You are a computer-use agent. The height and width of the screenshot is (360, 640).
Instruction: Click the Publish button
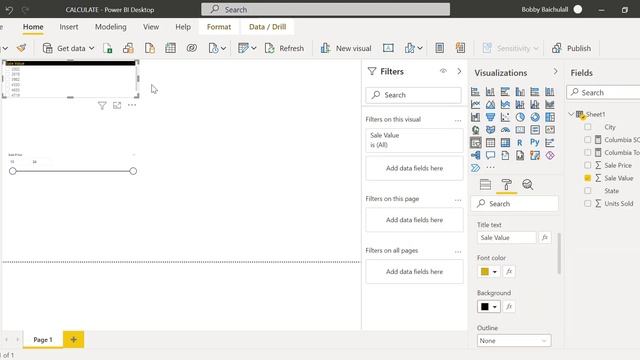coord(571,48)
